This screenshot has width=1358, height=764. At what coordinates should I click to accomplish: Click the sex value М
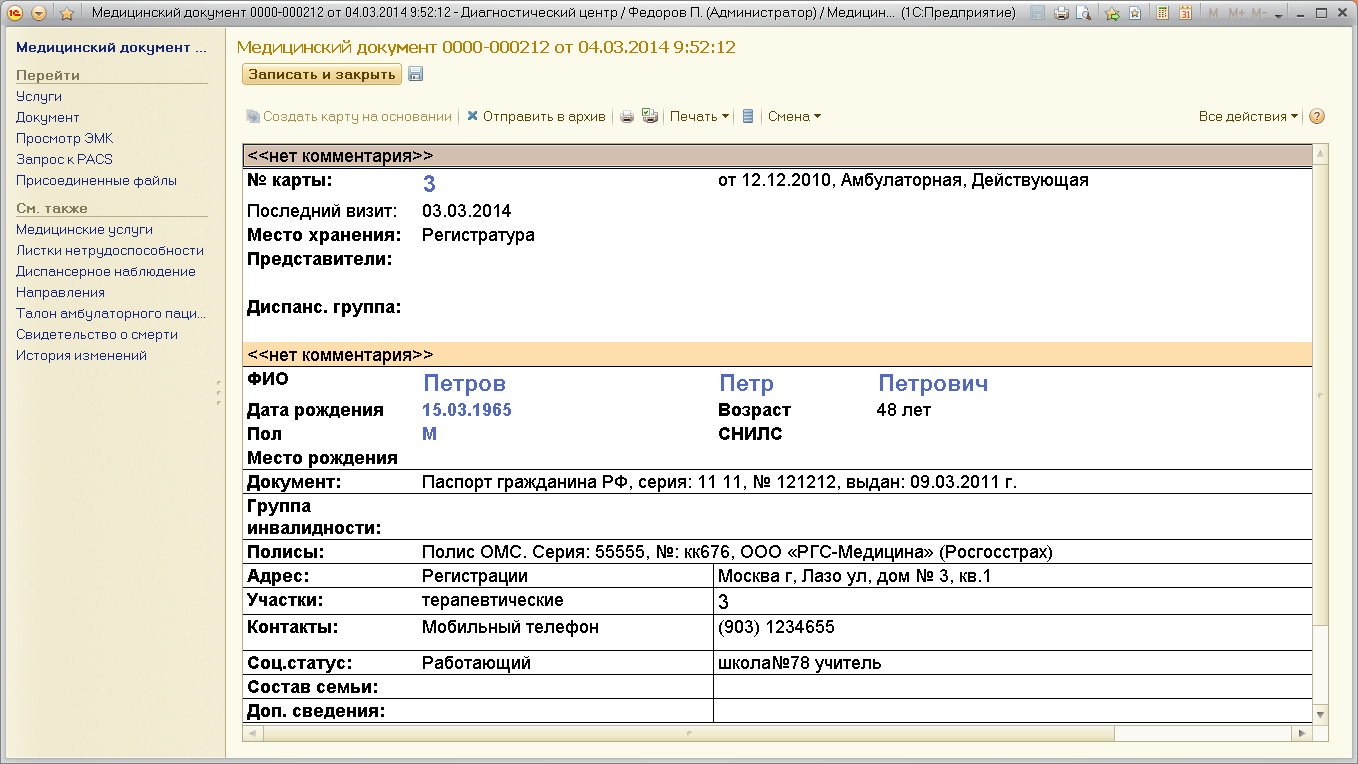click(x=430, y=434)
